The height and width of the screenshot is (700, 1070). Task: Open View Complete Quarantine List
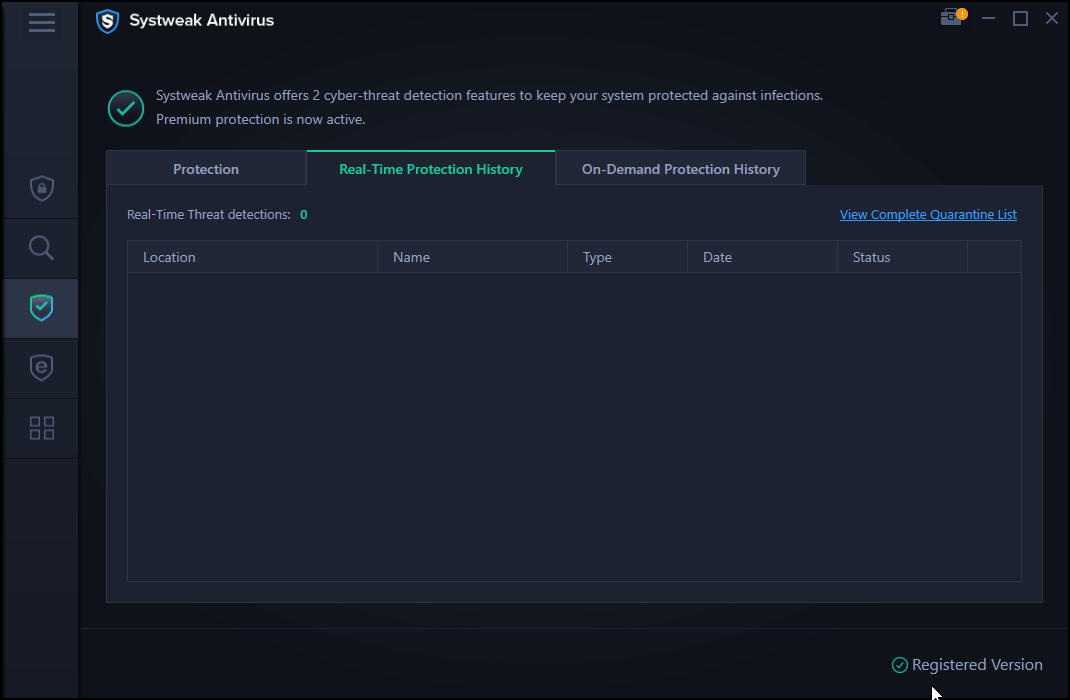pyautogui.click(x=927, y=214)
